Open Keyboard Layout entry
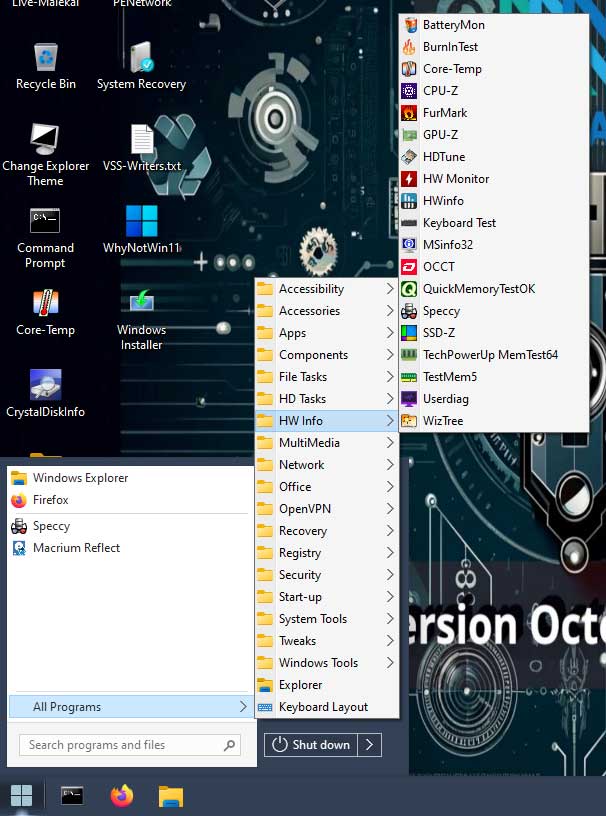 (x=327, y=707)
